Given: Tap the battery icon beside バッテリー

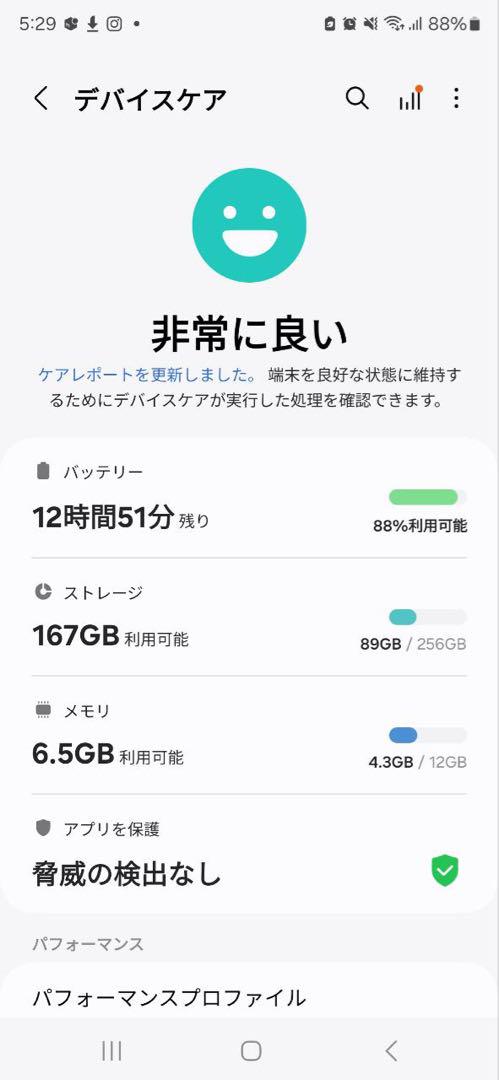Looking at the screenshot, I should pos(43,471).
